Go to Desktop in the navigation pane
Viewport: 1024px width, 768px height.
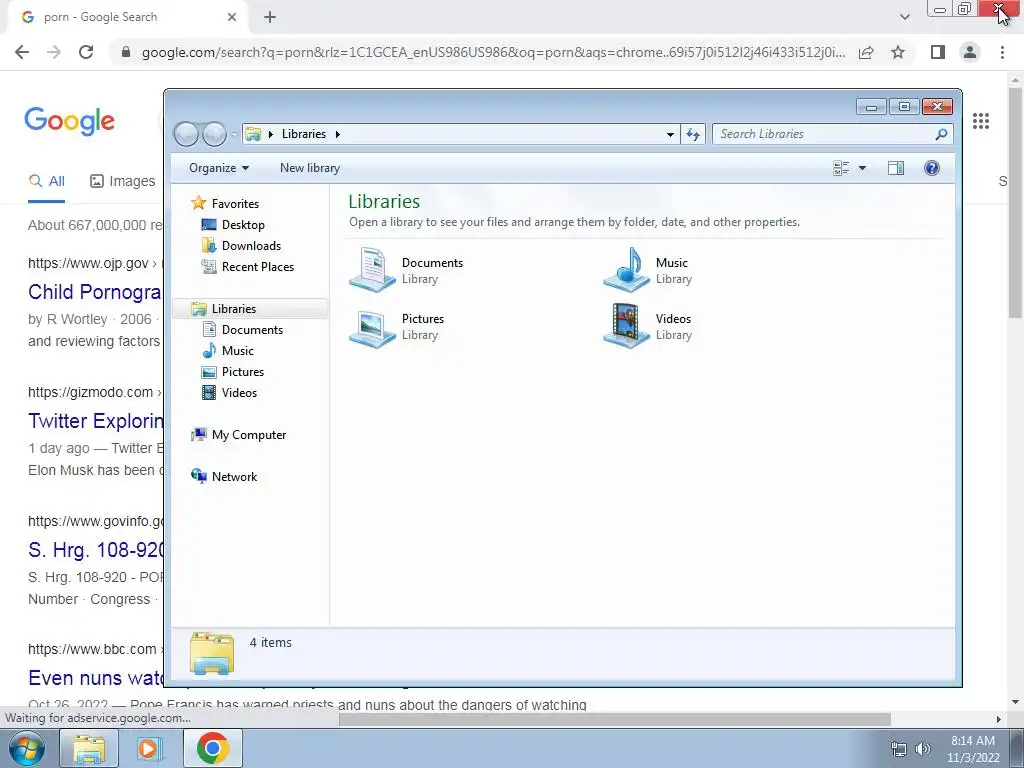tap(243, 225)
